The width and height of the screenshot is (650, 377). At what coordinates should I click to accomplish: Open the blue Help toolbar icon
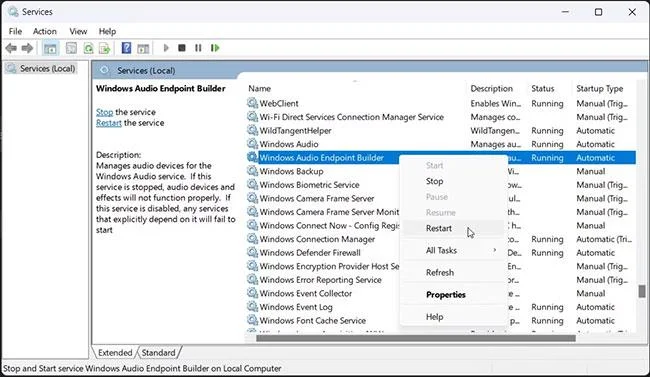[x=126, y=48]
